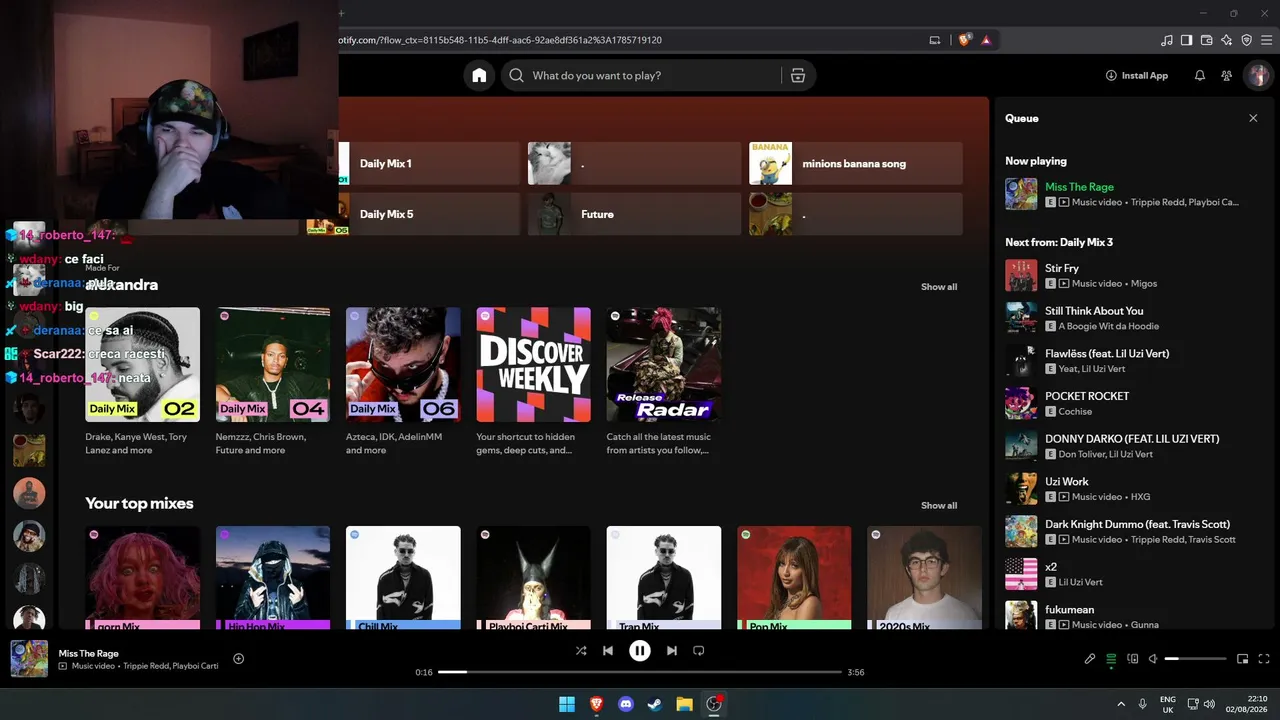The width and height of the screenshot is (1280, 720).
Task: Close the Queue panel
Action: click(x=1253, y=118)
